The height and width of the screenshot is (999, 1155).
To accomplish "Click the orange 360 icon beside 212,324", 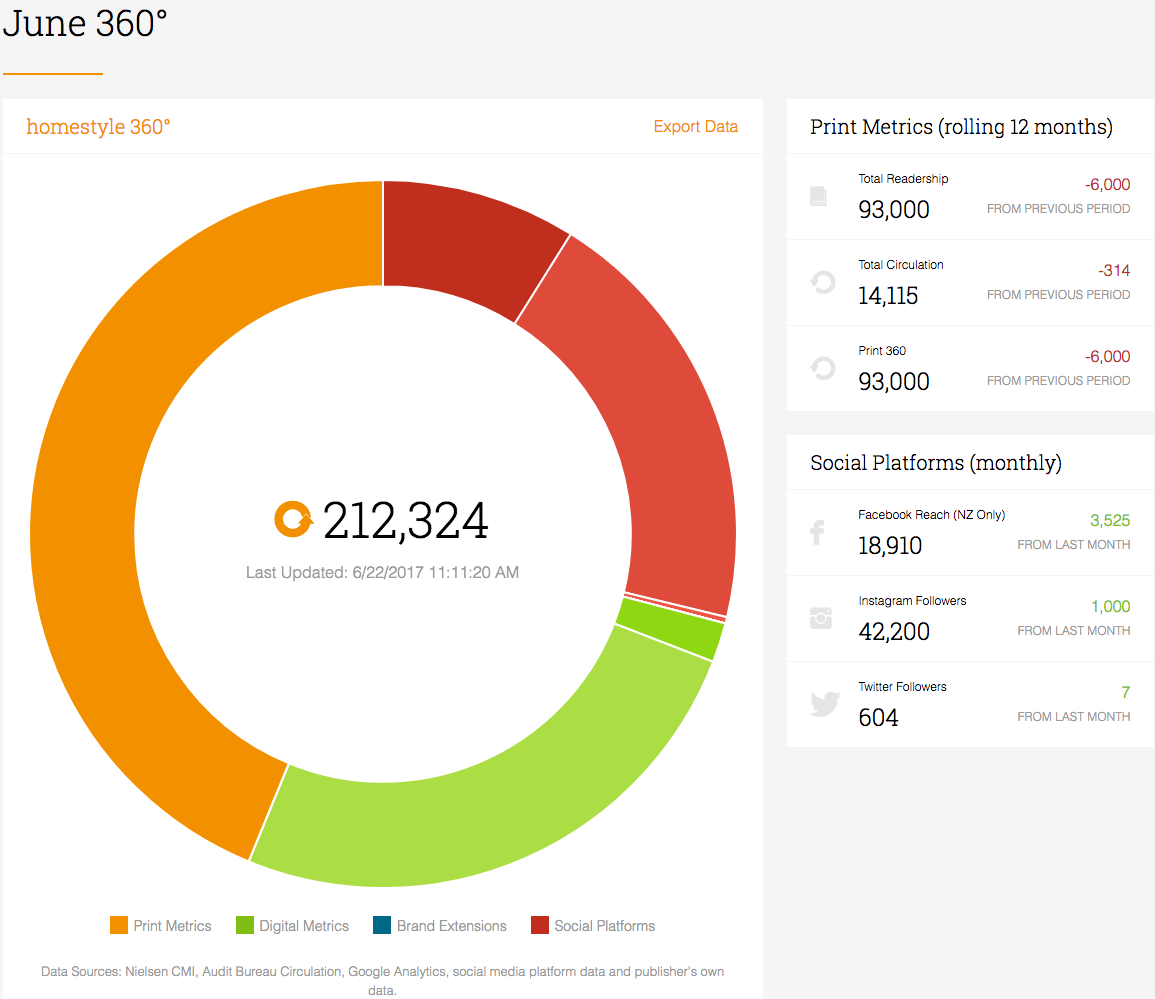I will coord(293,519).
